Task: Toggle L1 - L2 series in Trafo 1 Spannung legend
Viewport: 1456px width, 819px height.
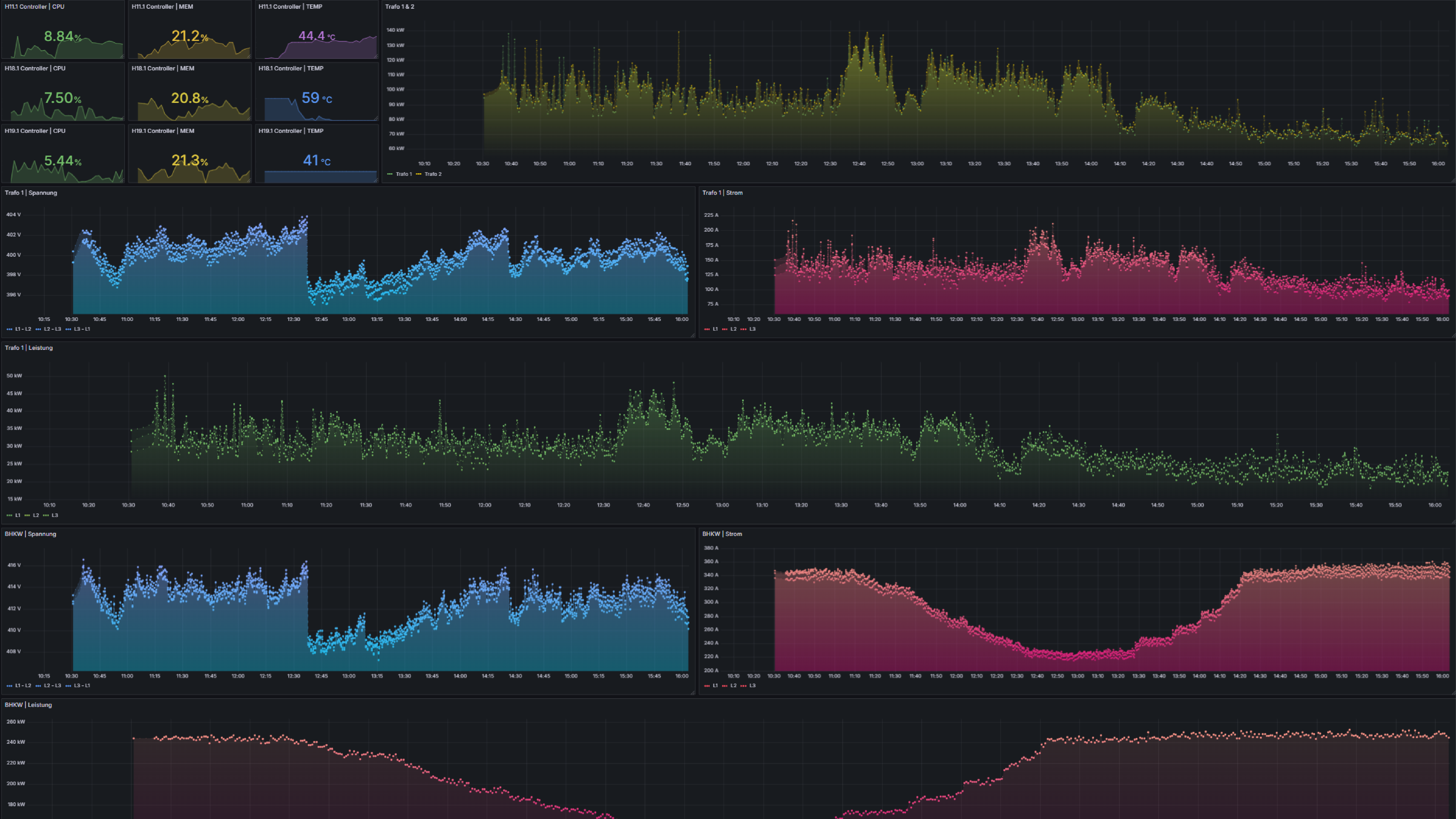Action: click(23, 329)
